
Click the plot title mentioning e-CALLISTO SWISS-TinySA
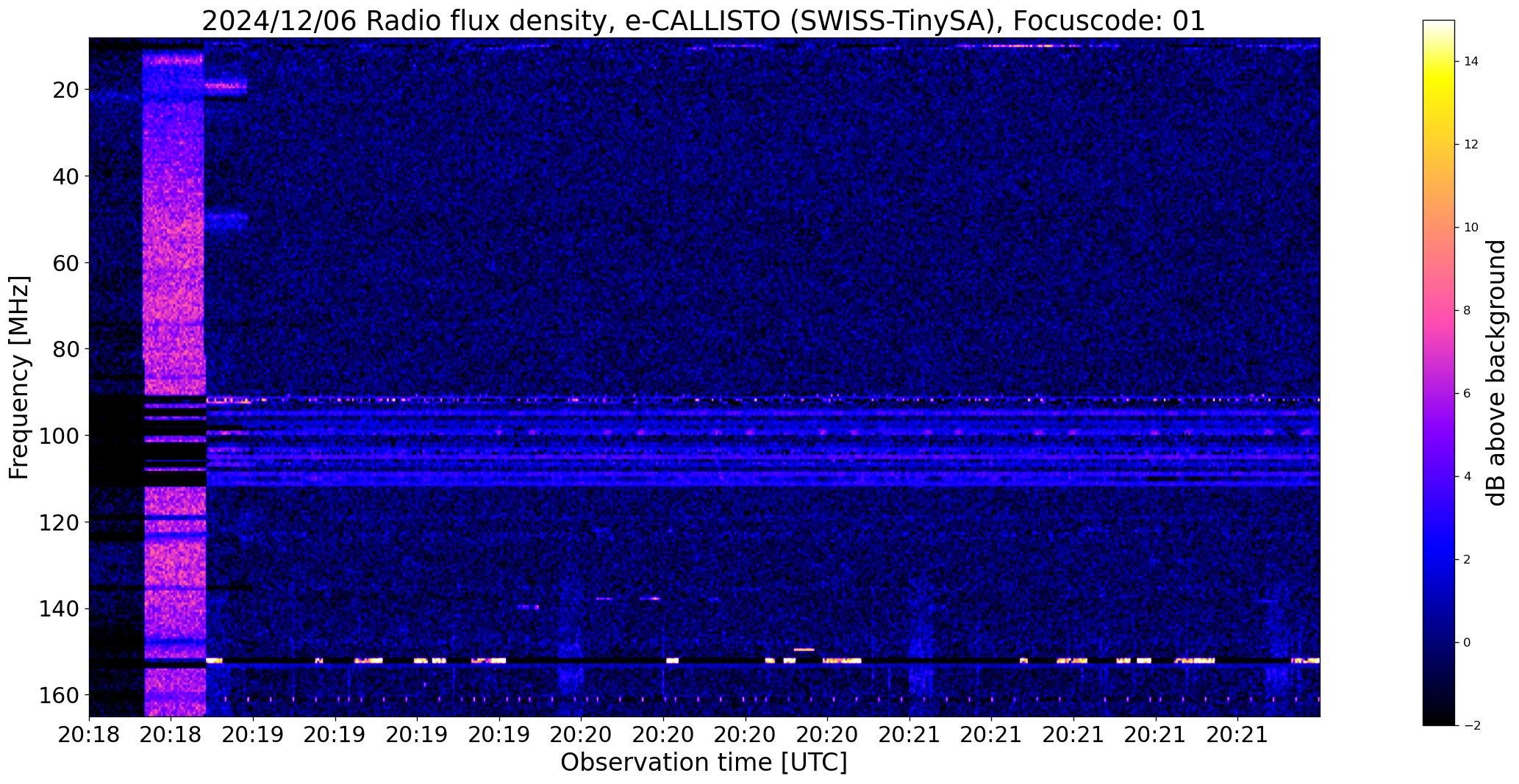point(704,21)
